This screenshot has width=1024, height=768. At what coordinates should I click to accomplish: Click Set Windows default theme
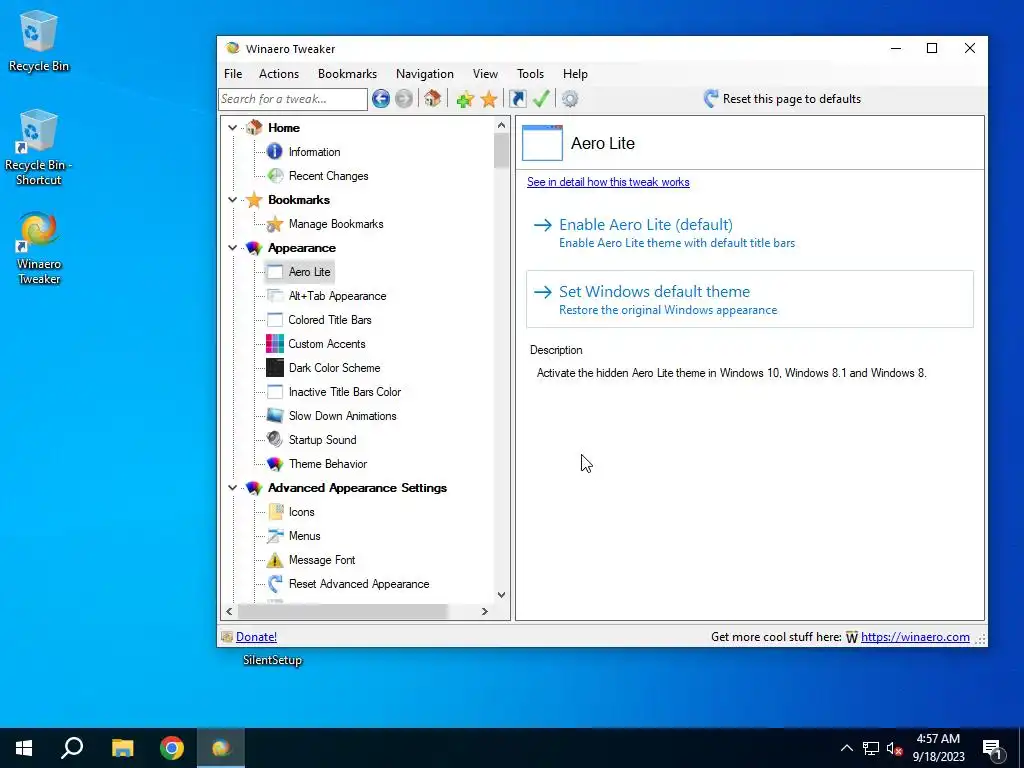[750, 299]
